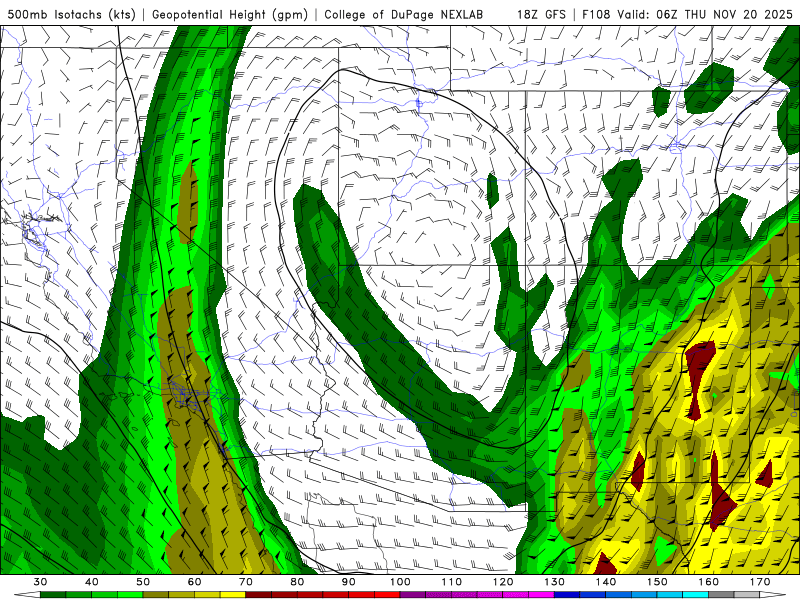Click the '500mb Isotachs (kts)' title text

click(x=71, y=14)
